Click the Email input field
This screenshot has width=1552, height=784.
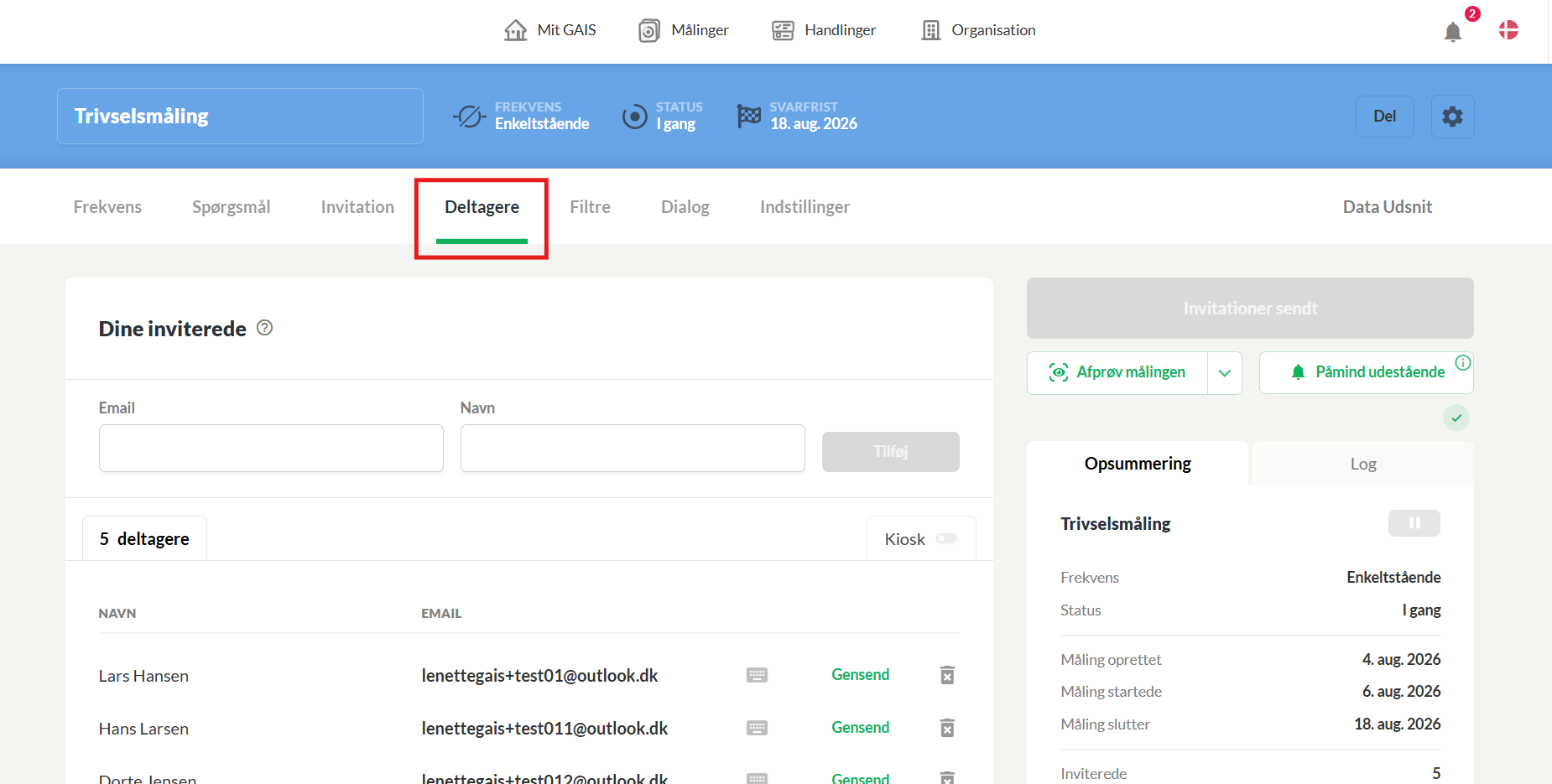[271, 449]
